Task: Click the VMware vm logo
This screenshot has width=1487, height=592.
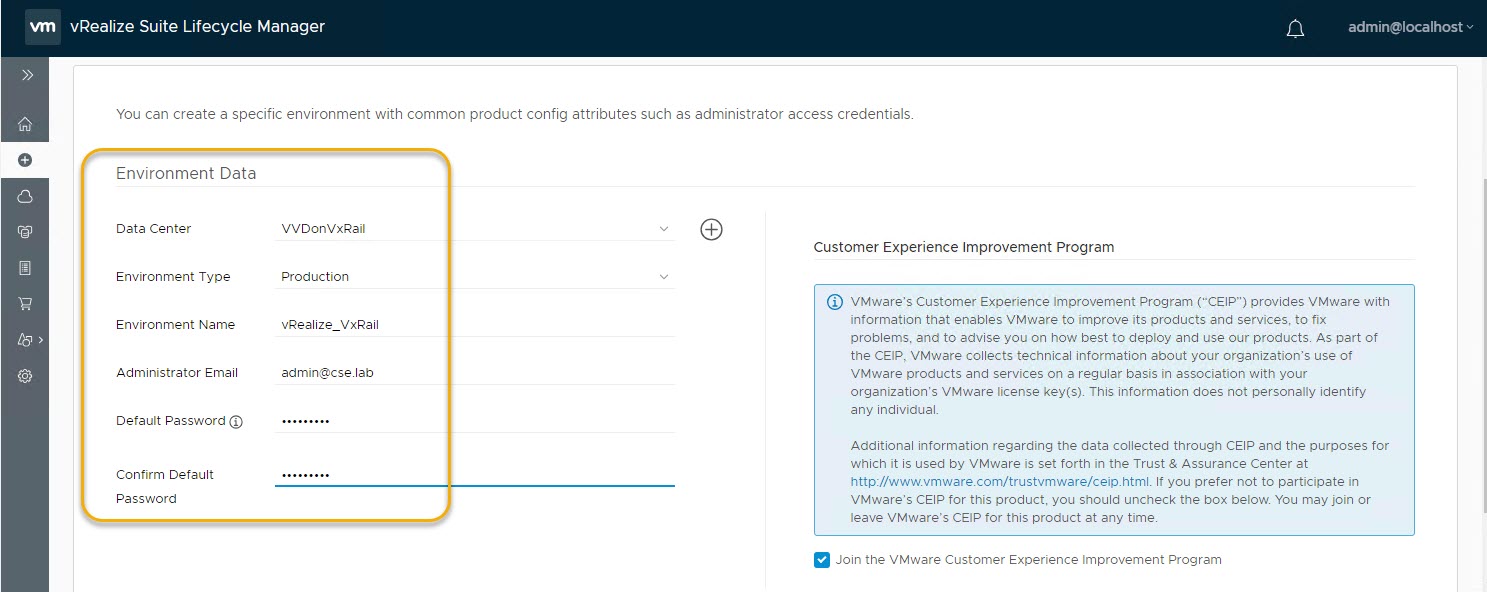Action: (42, 27)
